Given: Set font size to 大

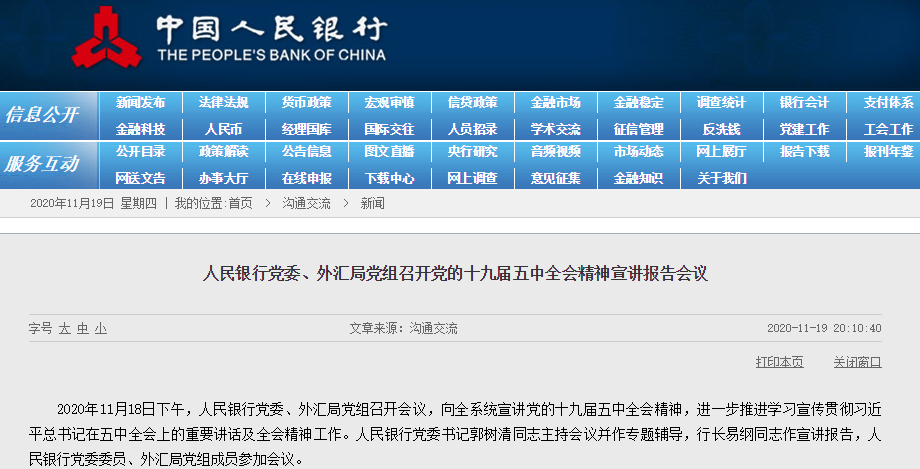Looking at the screenshot, I should 65,328.
